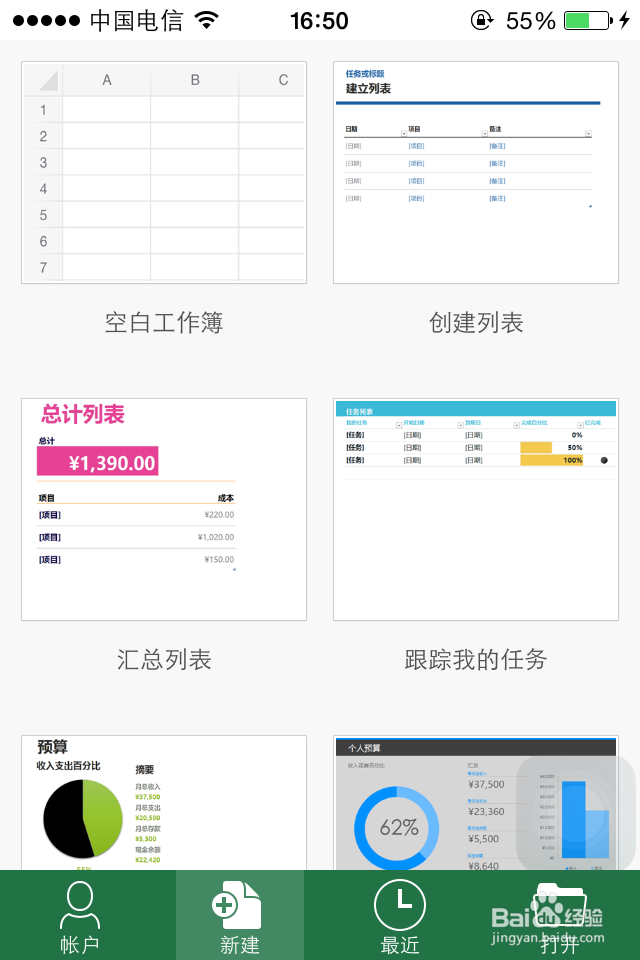Tap the 创建列表 label
The image size is (640, 960).
pyautogui.click(x=476, y=323)
